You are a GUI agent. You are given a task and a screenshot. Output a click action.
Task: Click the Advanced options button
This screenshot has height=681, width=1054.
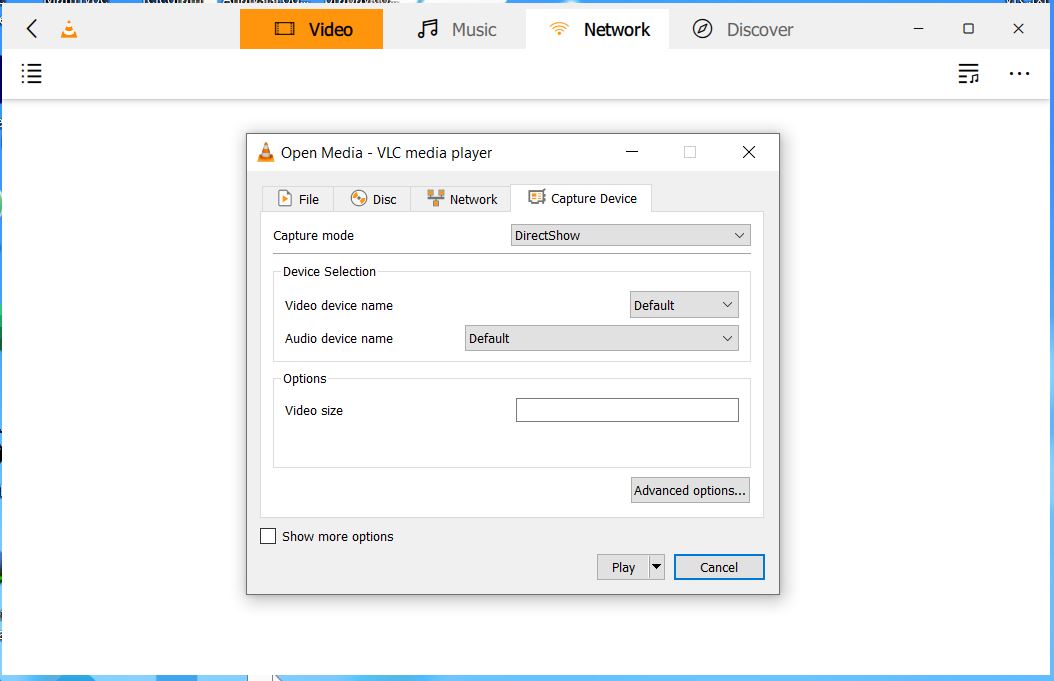[690, 490]
